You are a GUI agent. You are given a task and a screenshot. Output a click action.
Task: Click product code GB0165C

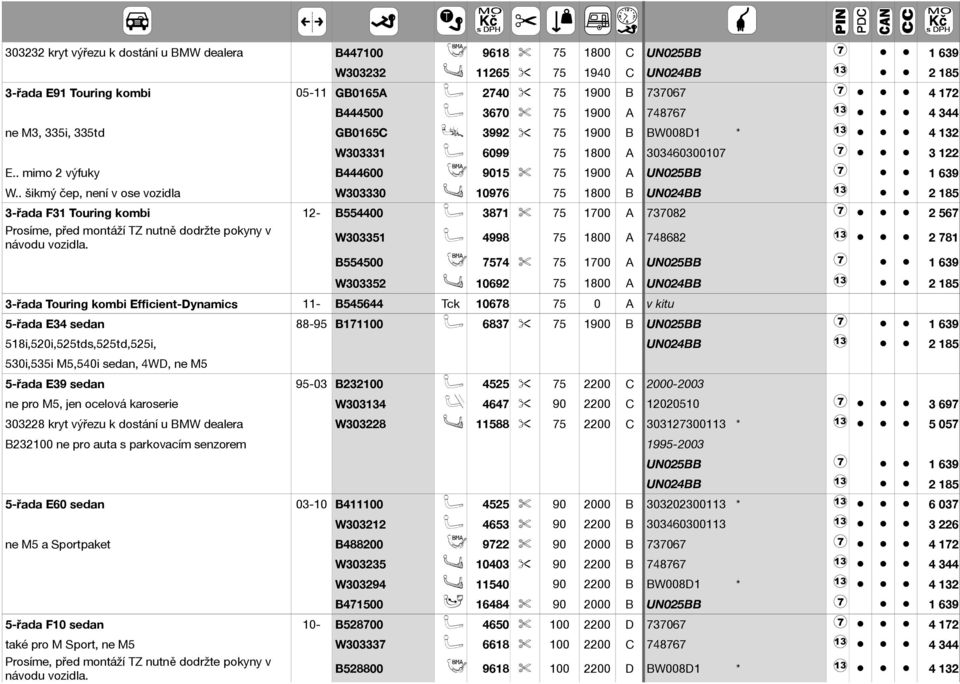pyautogui.click(x=361, y=133)
